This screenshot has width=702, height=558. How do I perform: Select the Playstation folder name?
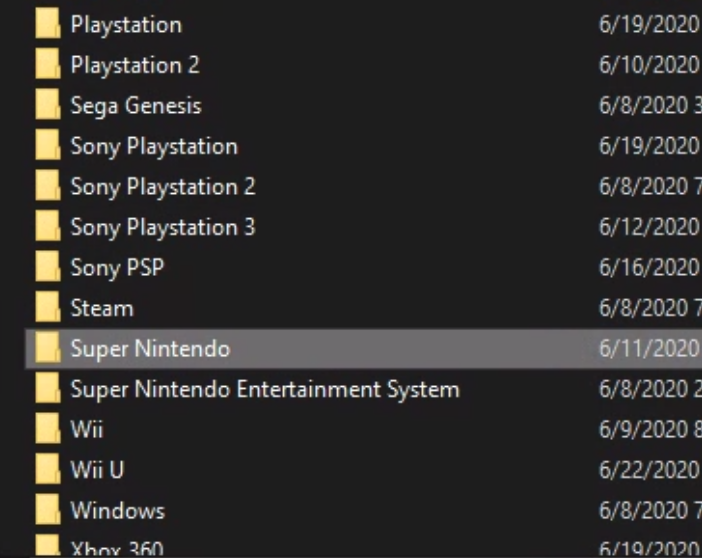[126, 25]
